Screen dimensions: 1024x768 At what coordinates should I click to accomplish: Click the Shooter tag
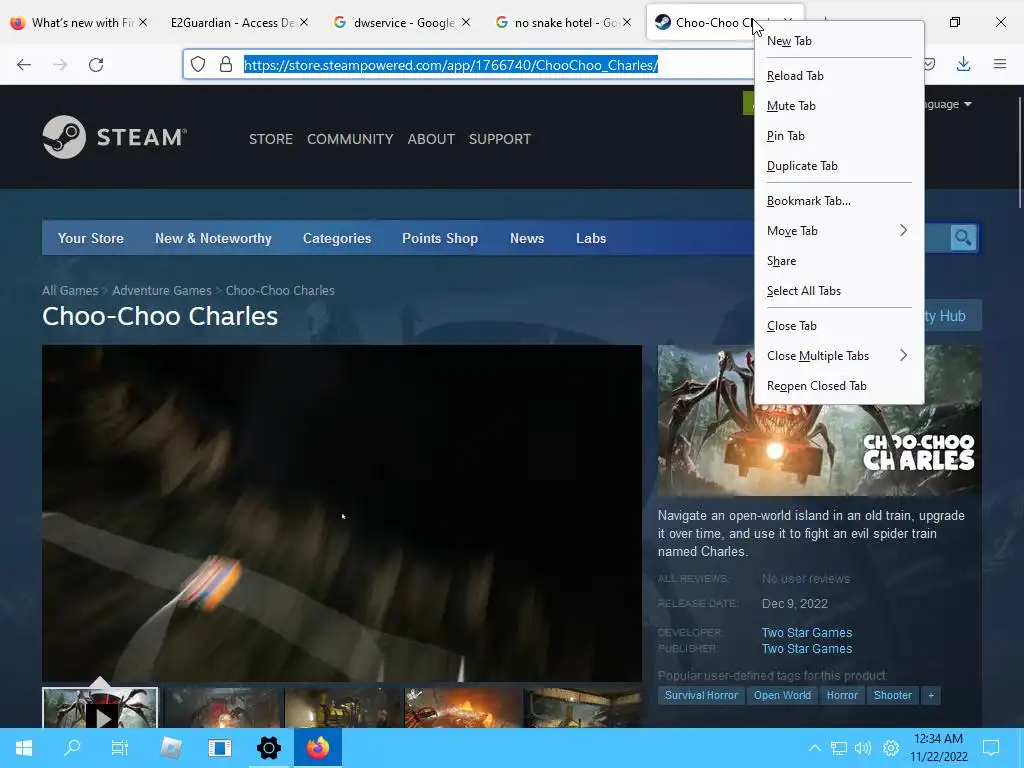point(893,696)
